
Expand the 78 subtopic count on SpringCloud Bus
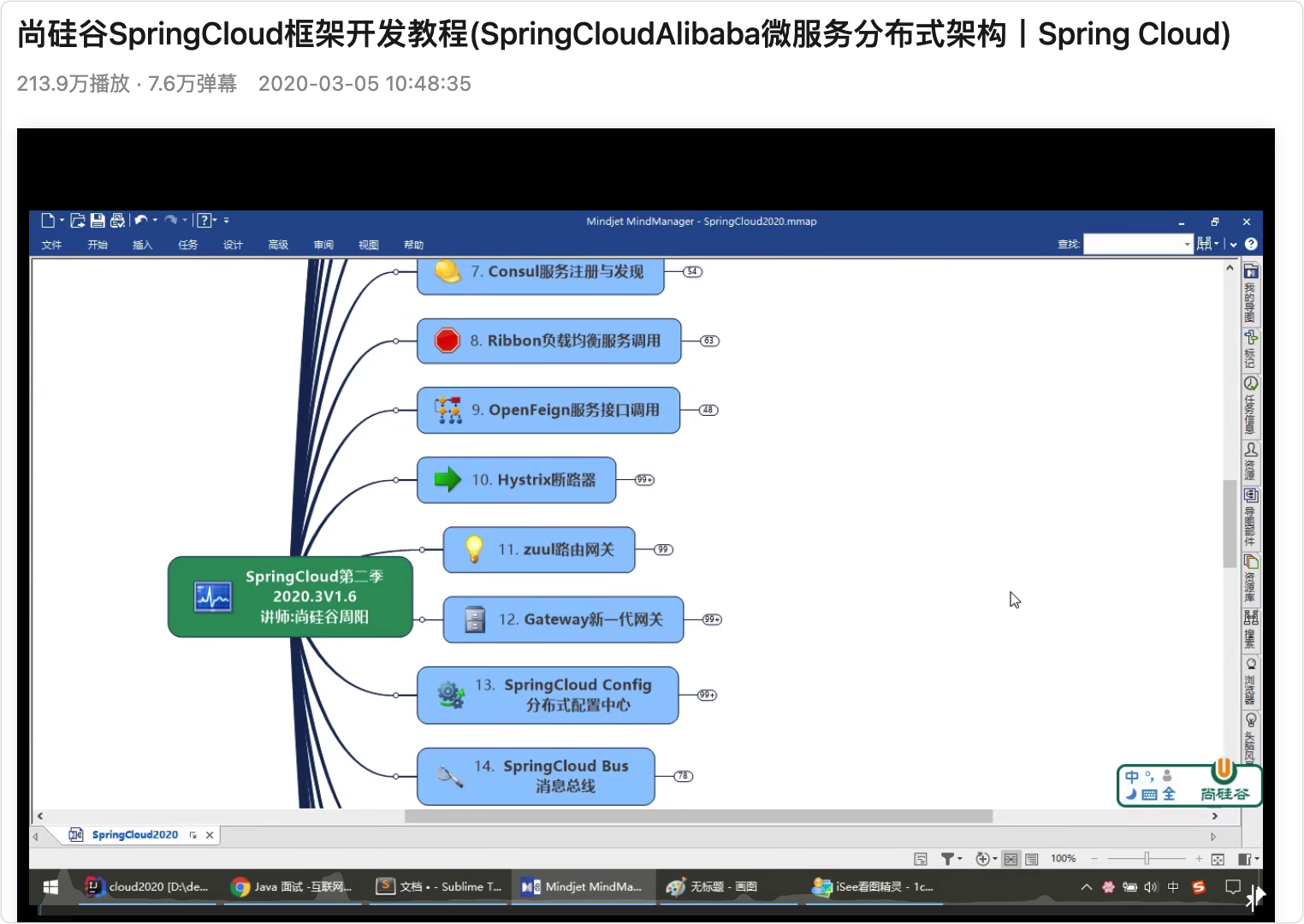click(x=683, y=776)
